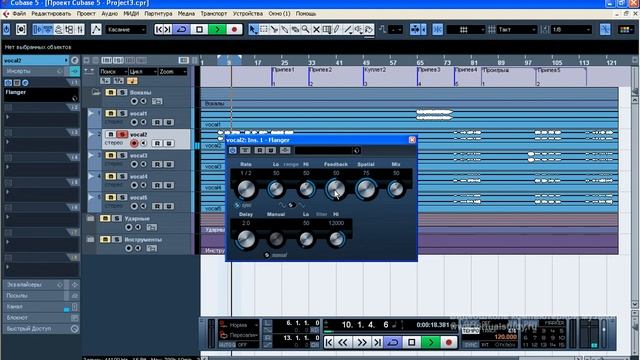The image size is (640, 360).
Task: Open Quick Access section in Inspector
Action: click(41, 329)
